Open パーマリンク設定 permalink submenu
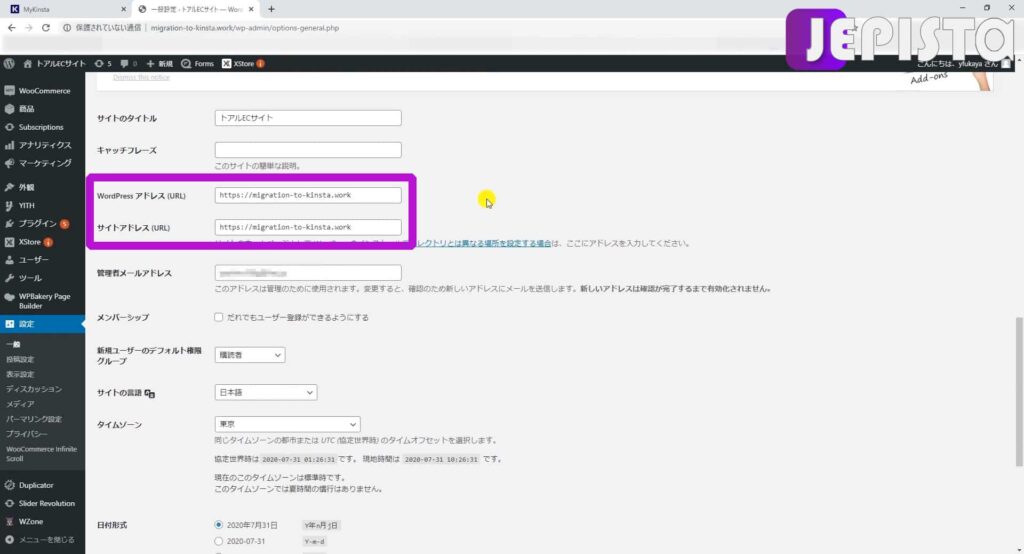This screenshot has height=554, width=1024. (x=34, y=419)
